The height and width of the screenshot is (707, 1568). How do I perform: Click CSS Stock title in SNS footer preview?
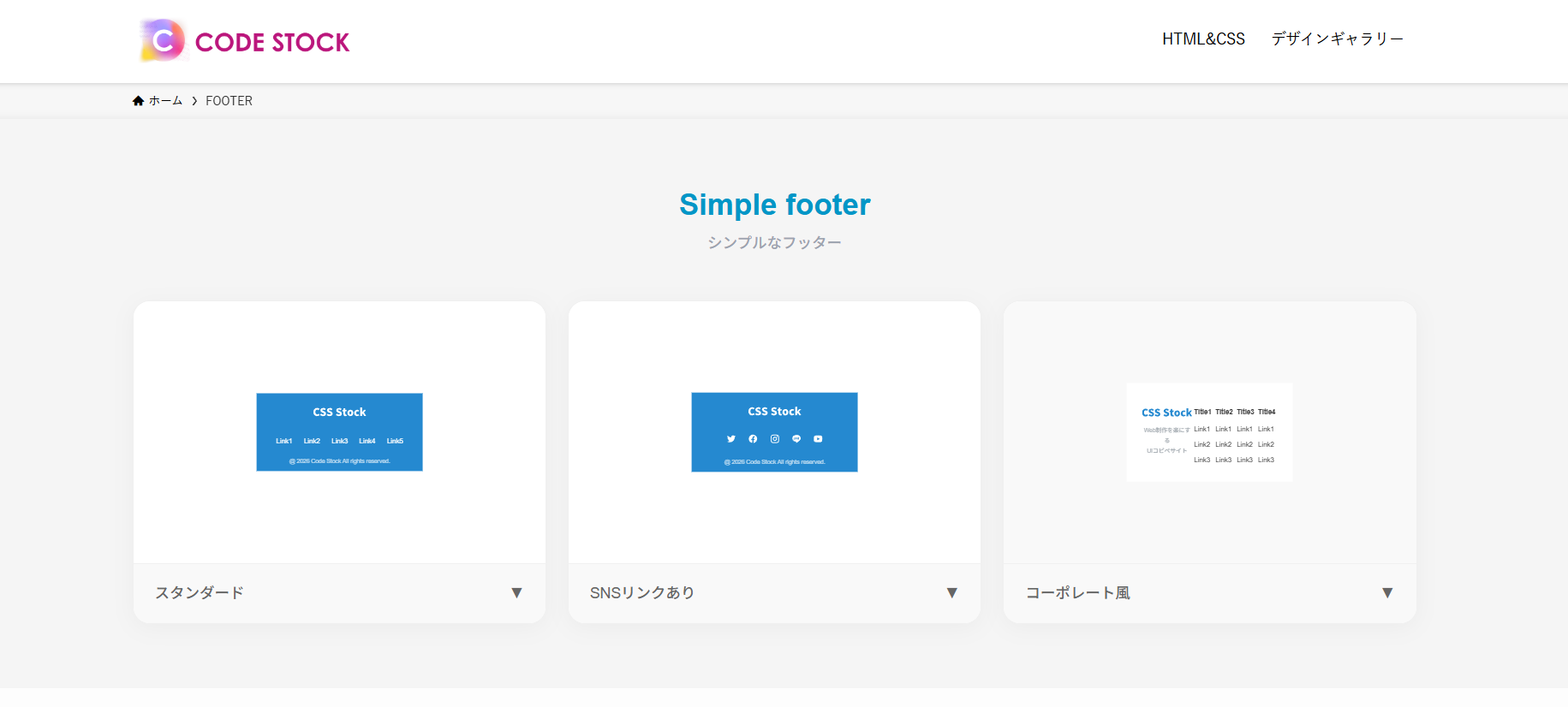[774, 412]
